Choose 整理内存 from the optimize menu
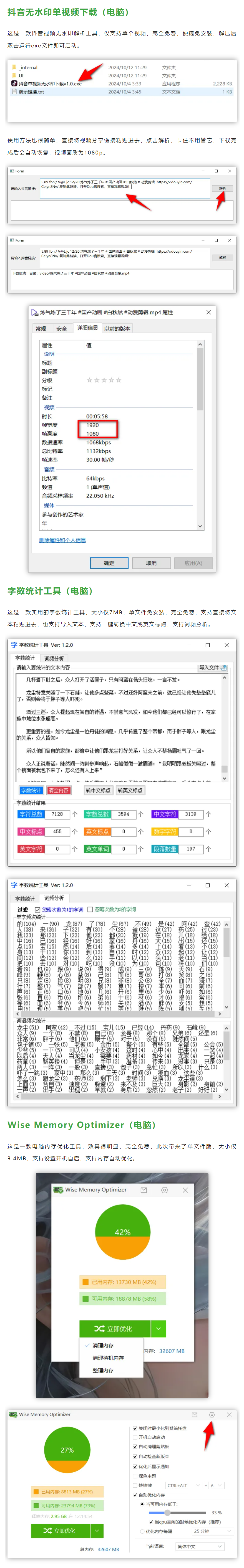244x1568 pixels. pyautogui.click(x=103, y=1371)
